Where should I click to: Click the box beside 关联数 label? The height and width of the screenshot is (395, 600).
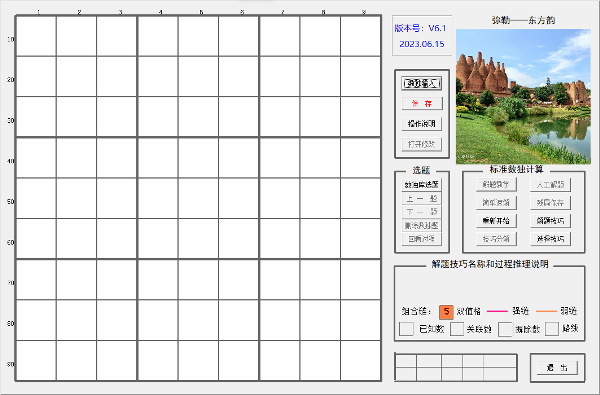[x=457, y=329]
